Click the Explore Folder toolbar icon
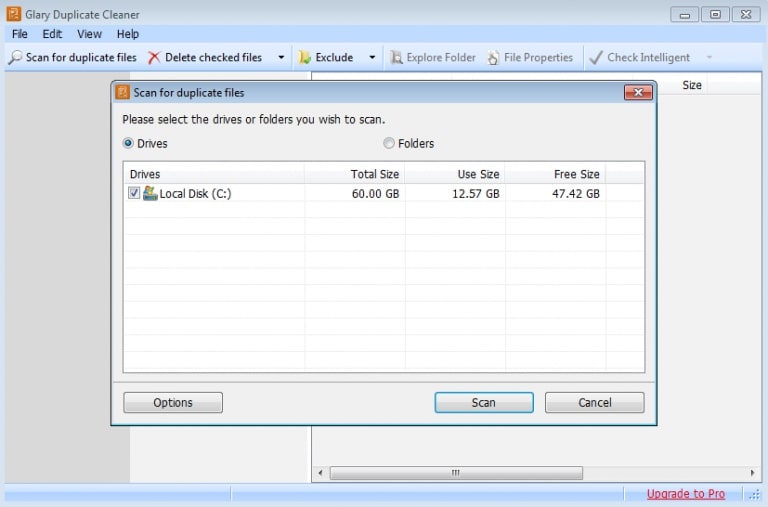Screen dimensions: 768x507 [396, 58]
